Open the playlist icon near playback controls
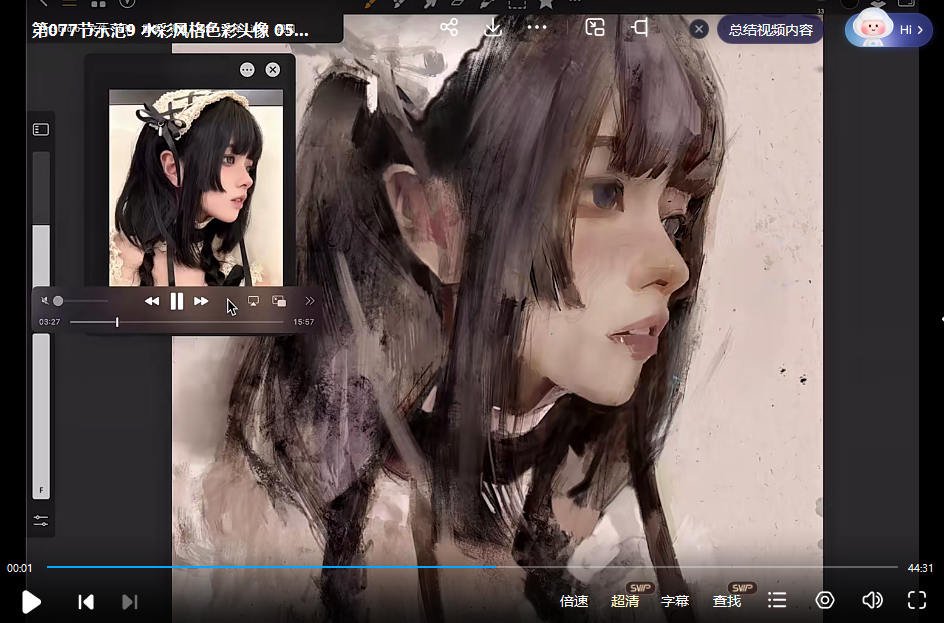This screenshot has height=623, width=944. 777,601
